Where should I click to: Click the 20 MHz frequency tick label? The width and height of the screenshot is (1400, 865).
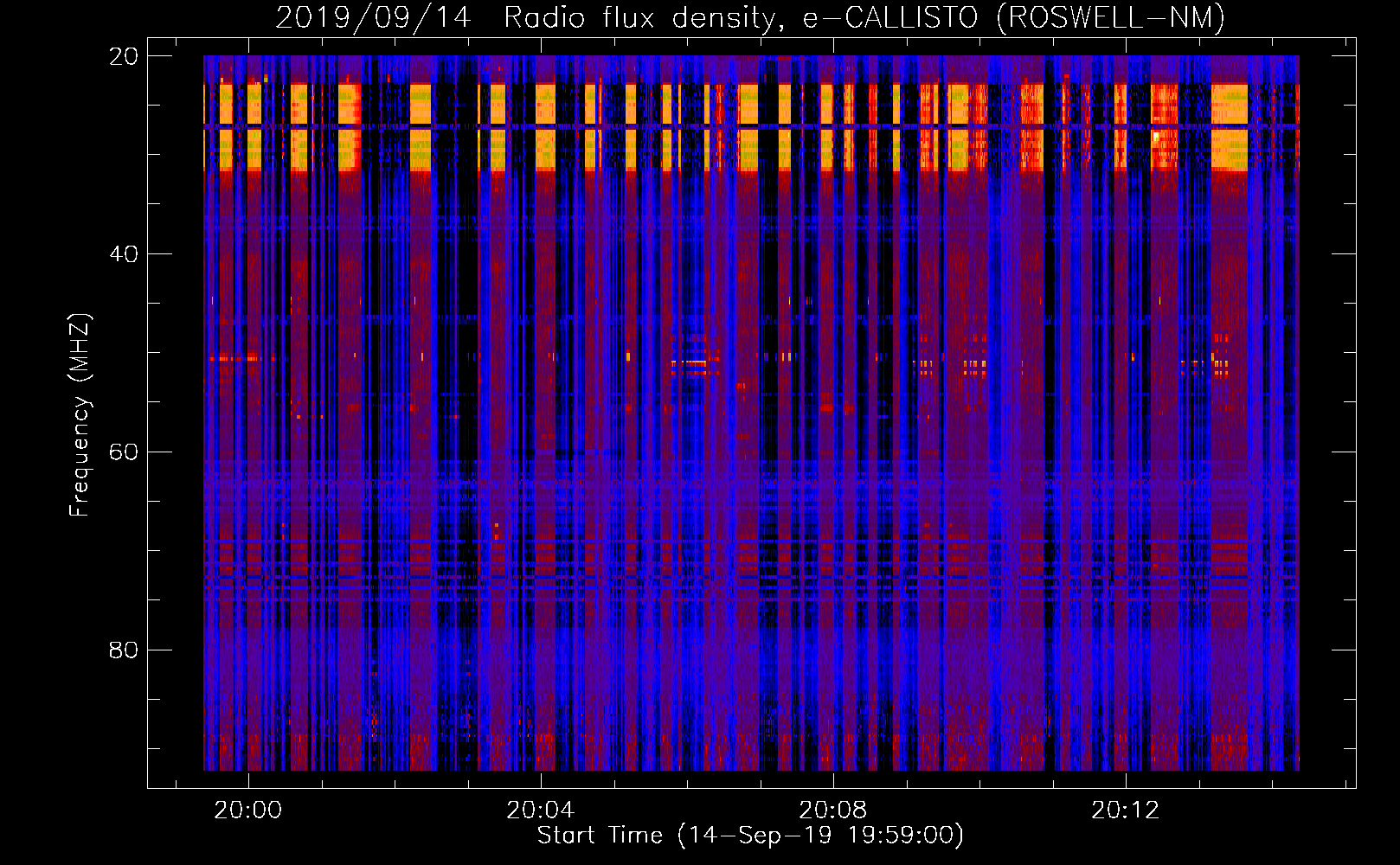click(124, 56)
